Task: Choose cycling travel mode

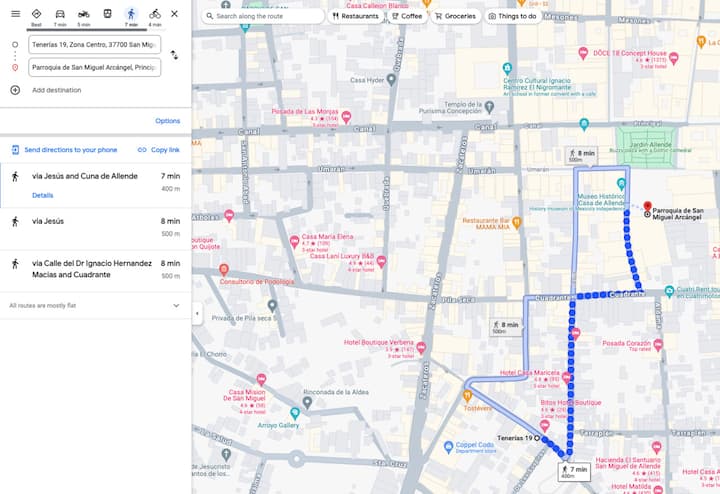Action: click(x=154, y=14)
